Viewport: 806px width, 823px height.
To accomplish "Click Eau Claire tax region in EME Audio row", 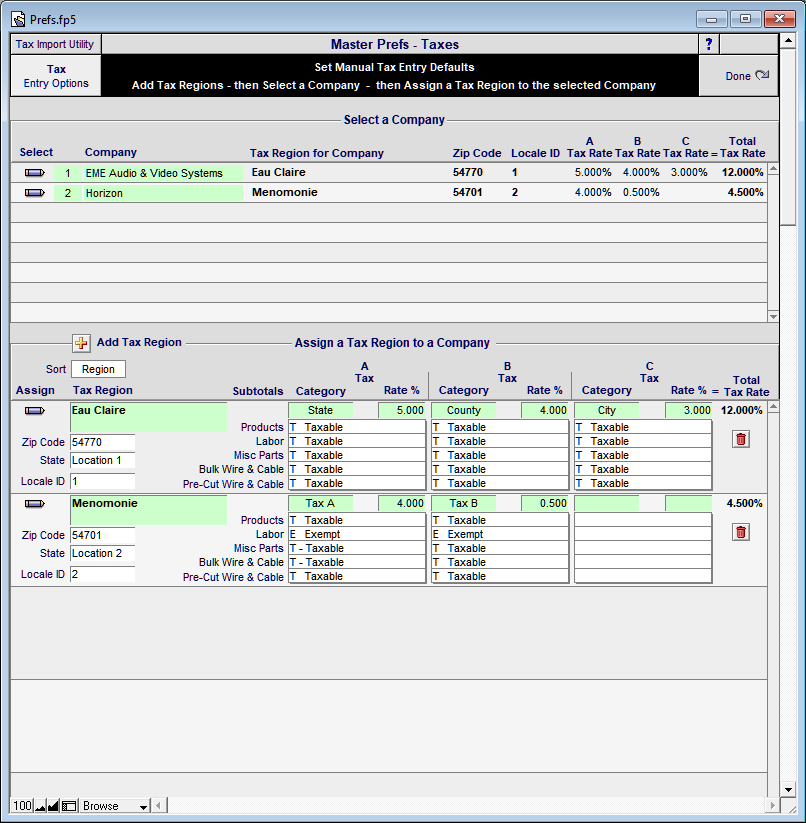I will (279, 172).
